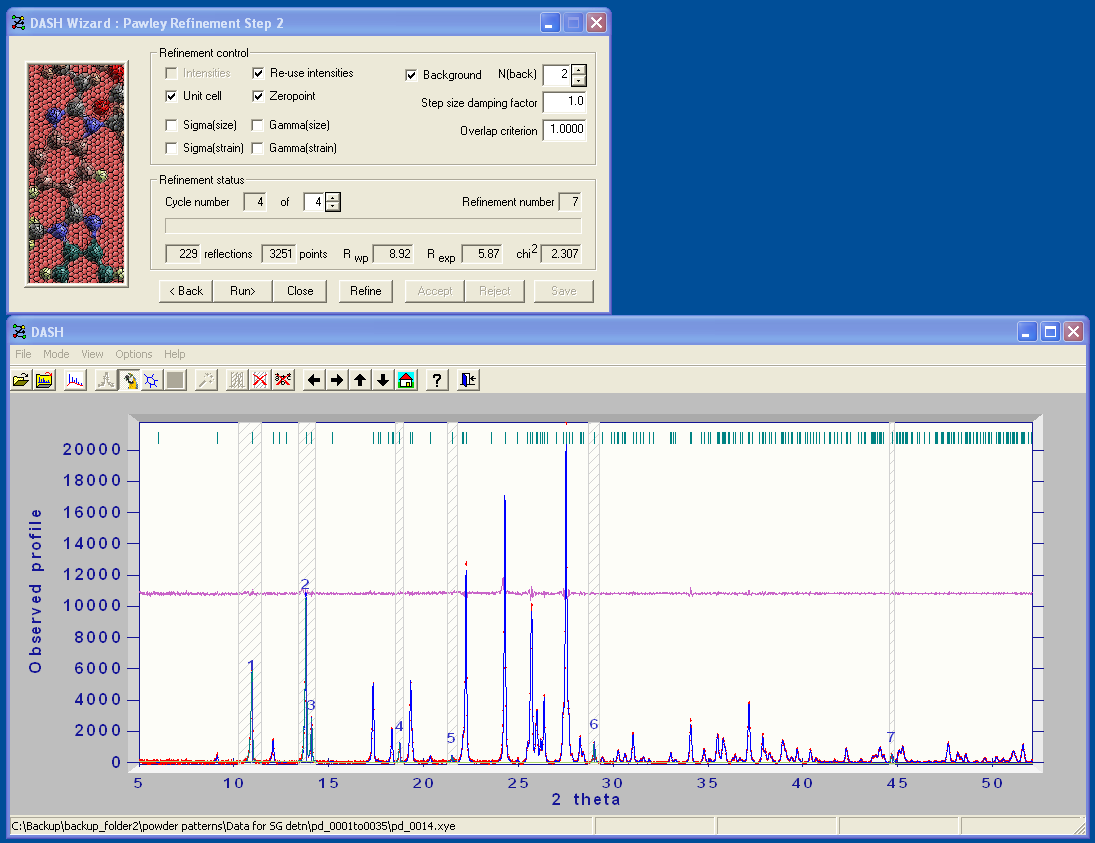Click the R exp value 5.87
This screenshot has height=843, width=1095.
[482, 254]
